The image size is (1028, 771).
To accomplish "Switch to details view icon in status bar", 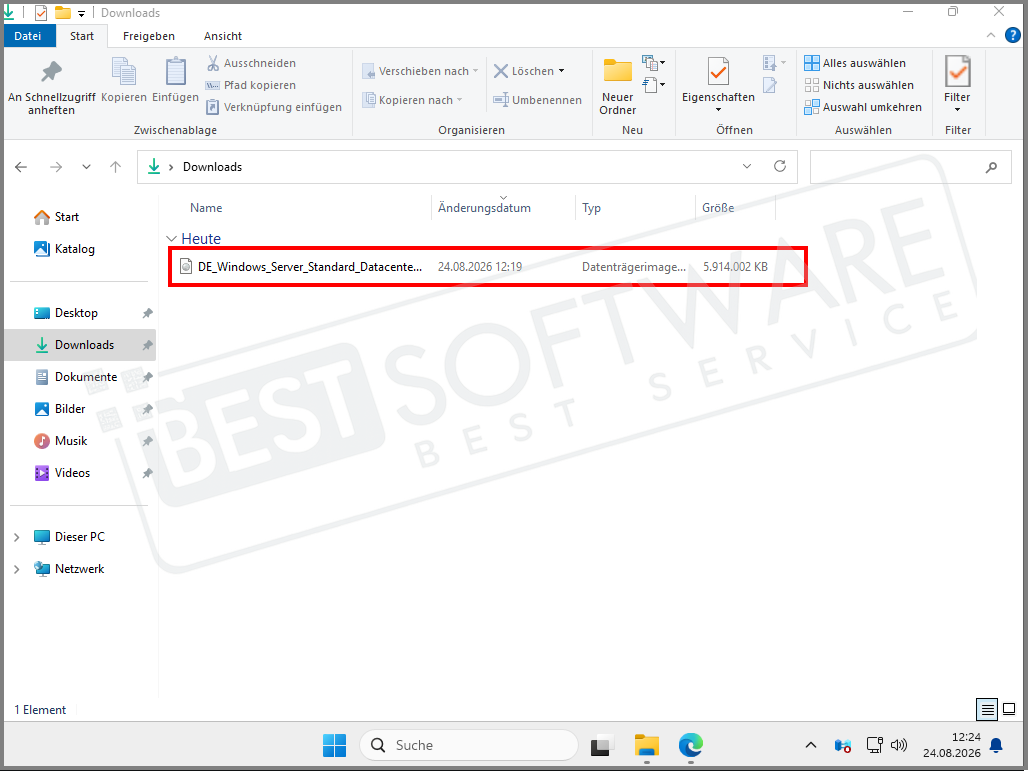I will click(987, 709).
